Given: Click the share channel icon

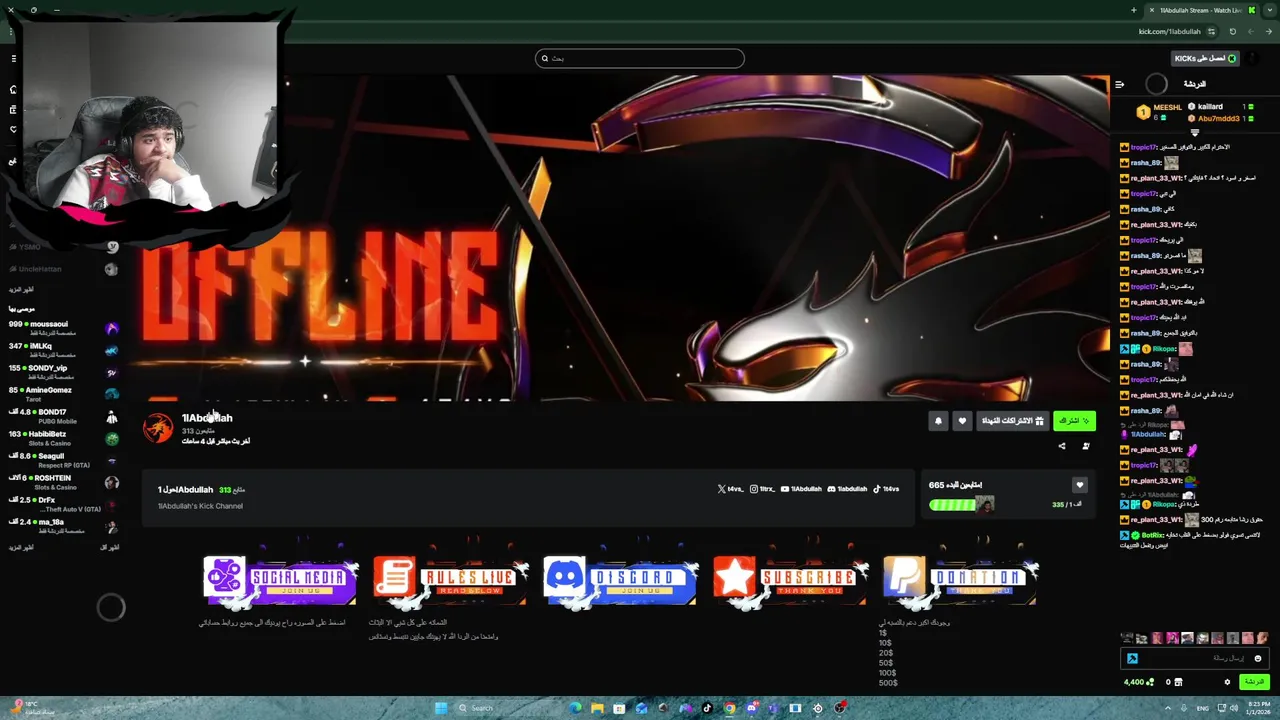Looking at the screenshot, I should pyautogui.click(x=1062, y=446).
